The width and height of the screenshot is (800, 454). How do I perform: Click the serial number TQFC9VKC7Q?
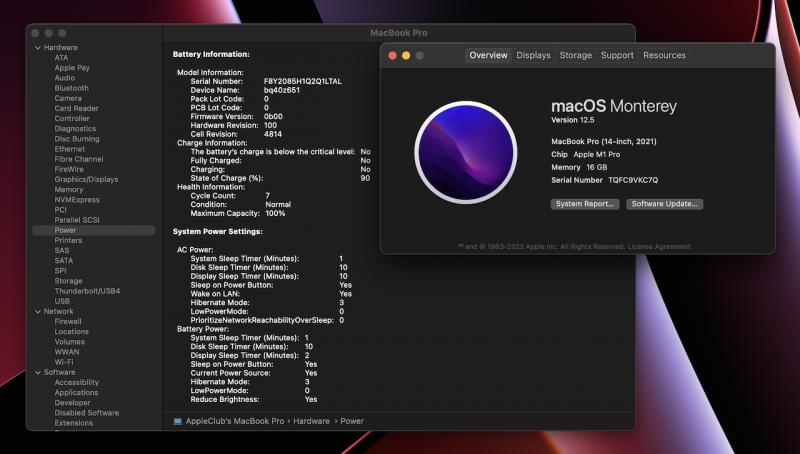(x=633, y=180)
